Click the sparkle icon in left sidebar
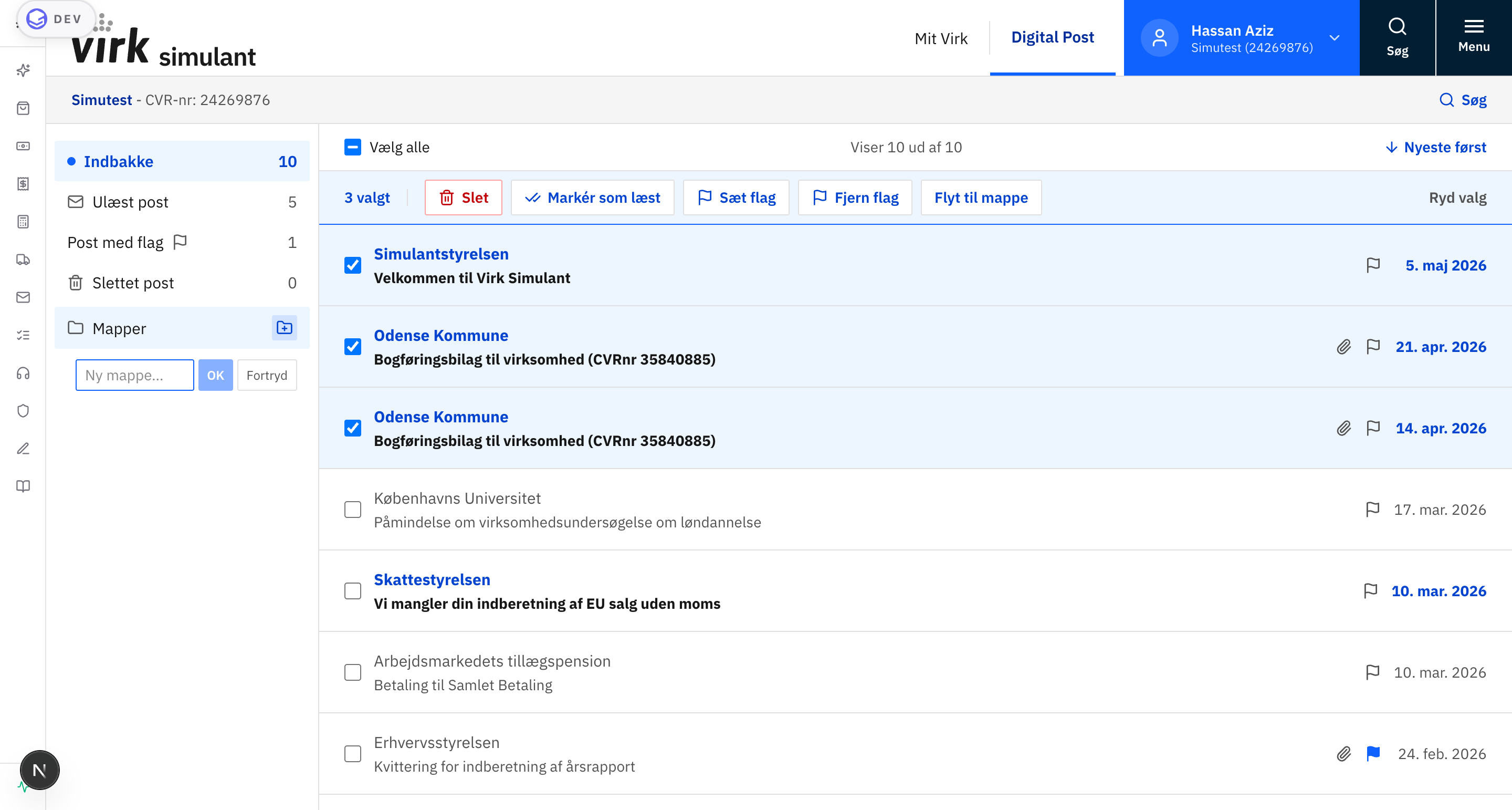 [x=23, y=70]
